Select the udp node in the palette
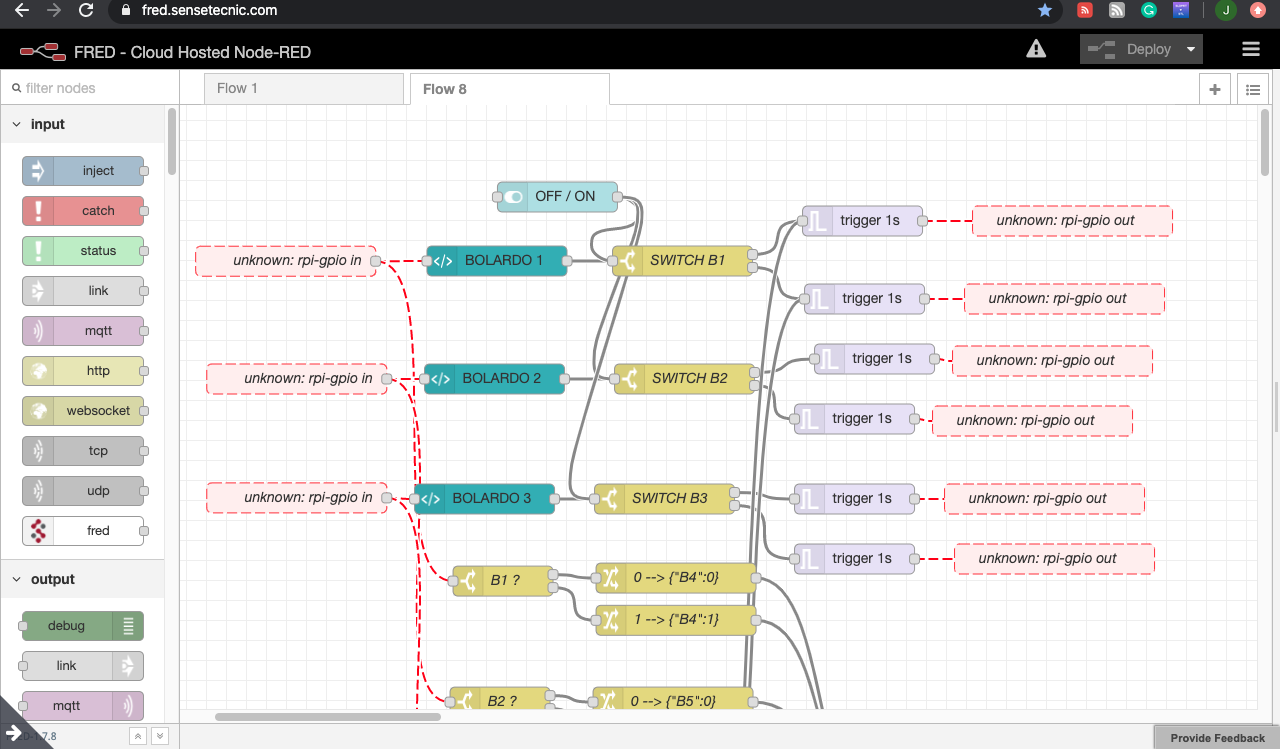This screenshot has width=1280, height=749. click(x=84, y=490)
